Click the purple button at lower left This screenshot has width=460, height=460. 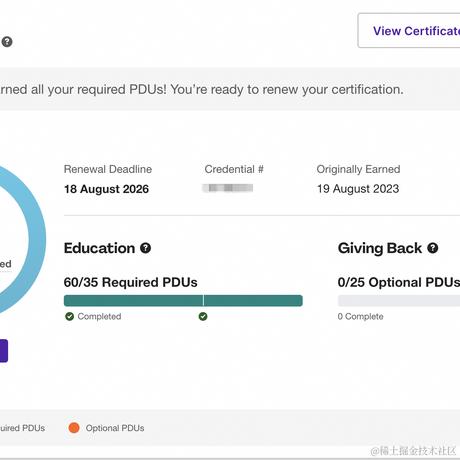tap(4, 351)
